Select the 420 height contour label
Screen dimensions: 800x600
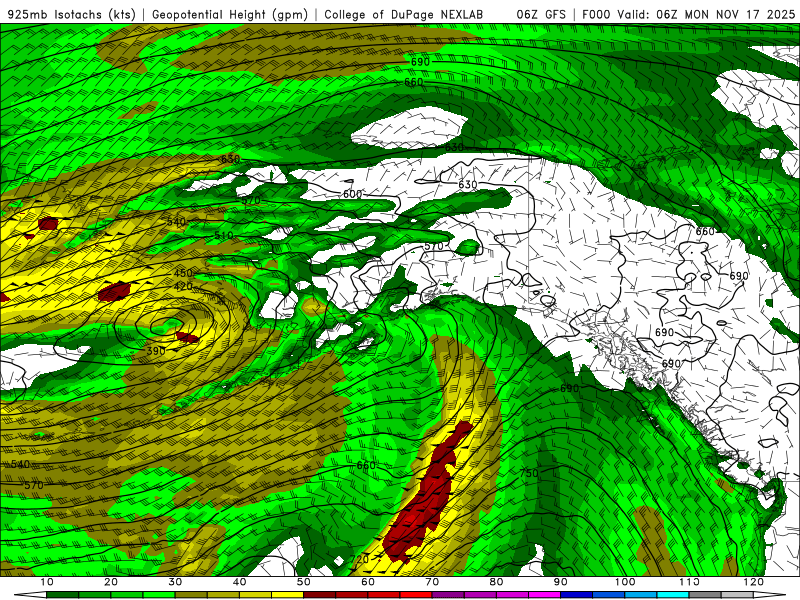coord(183,287)
